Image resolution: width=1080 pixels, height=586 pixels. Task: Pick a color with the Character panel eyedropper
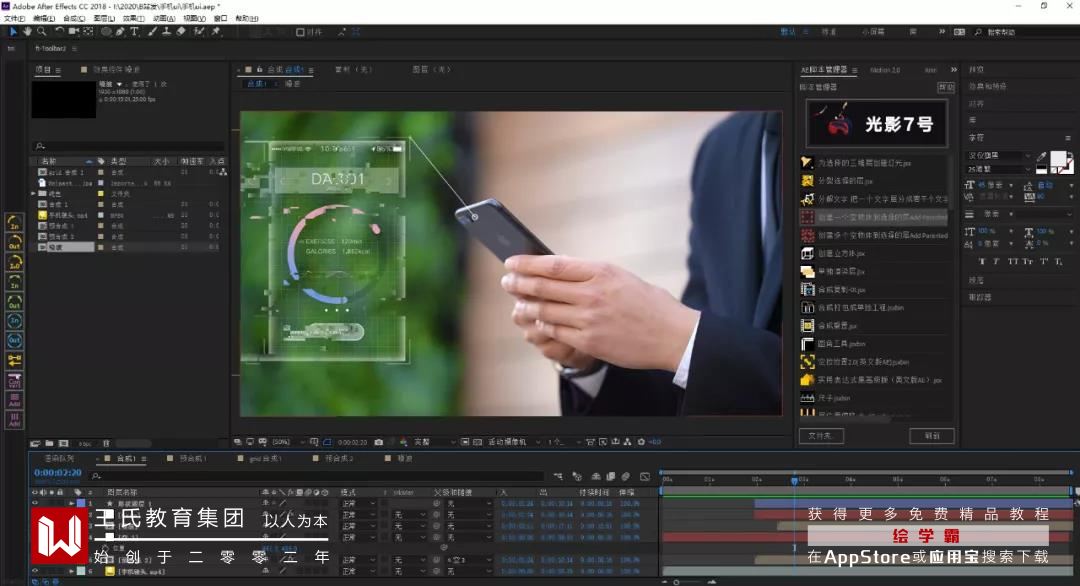tap(1041, 157)
